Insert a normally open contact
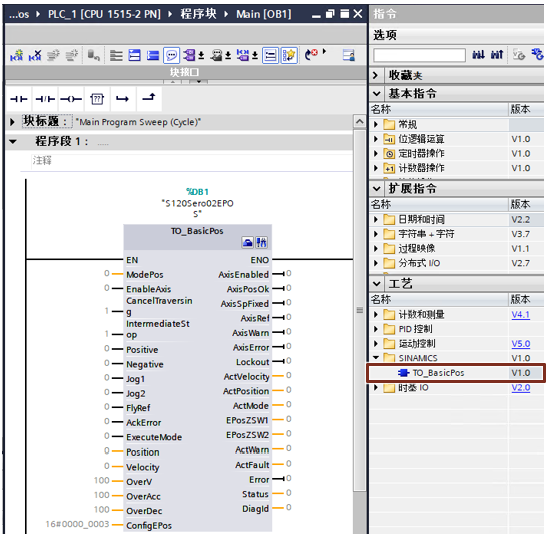 coord(19,99)
